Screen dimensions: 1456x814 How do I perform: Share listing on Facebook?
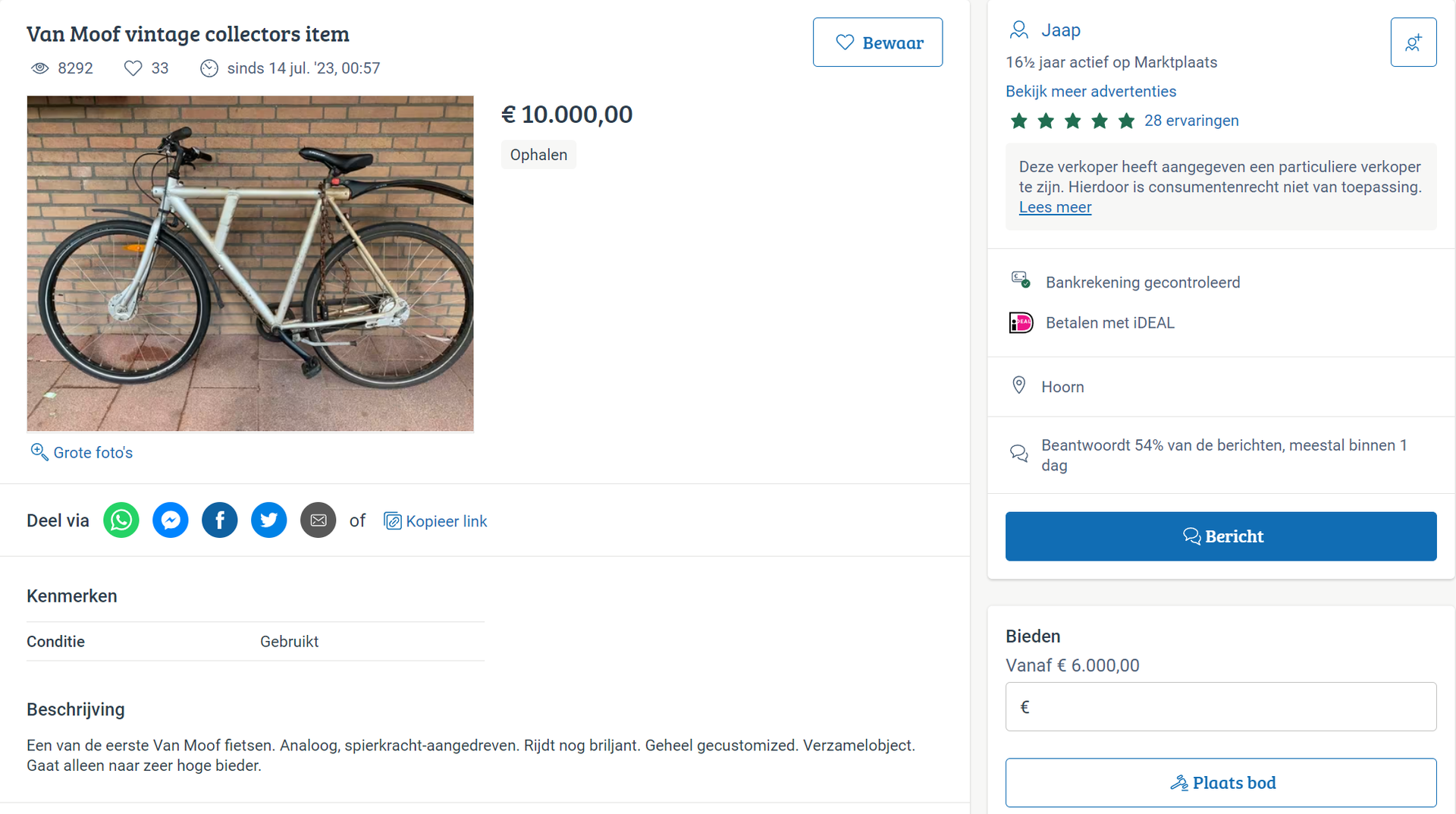pos(220,520)
